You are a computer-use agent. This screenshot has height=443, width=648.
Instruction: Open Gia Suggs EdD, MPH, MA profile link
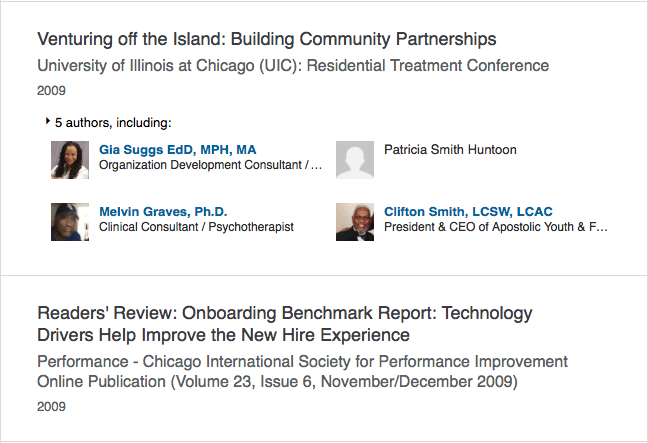[x=177, y=150]
